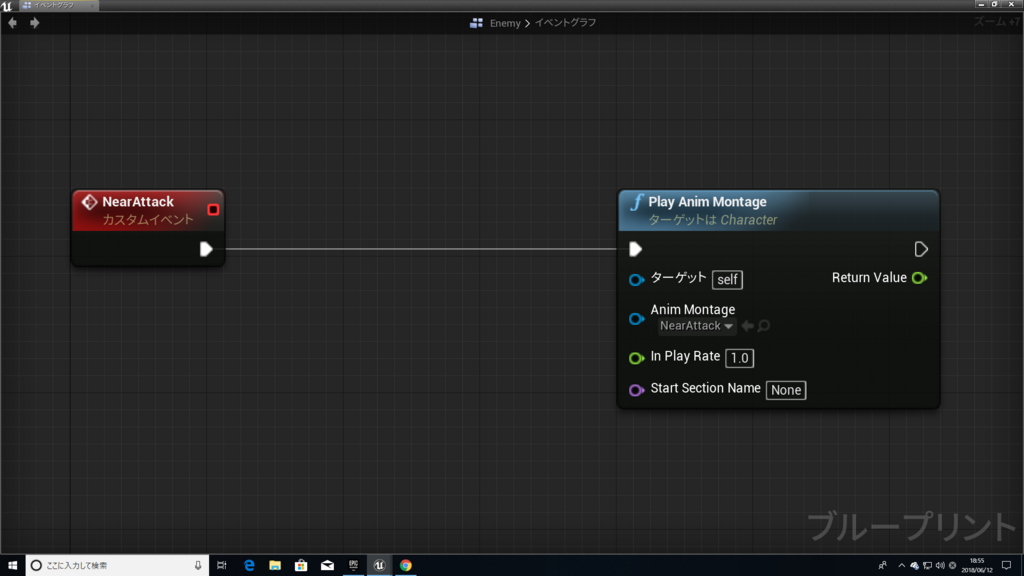Launch Microsoft Edge from the taskbar
The height and width of the screenshot is (576, 1024).
click(249, 566)
